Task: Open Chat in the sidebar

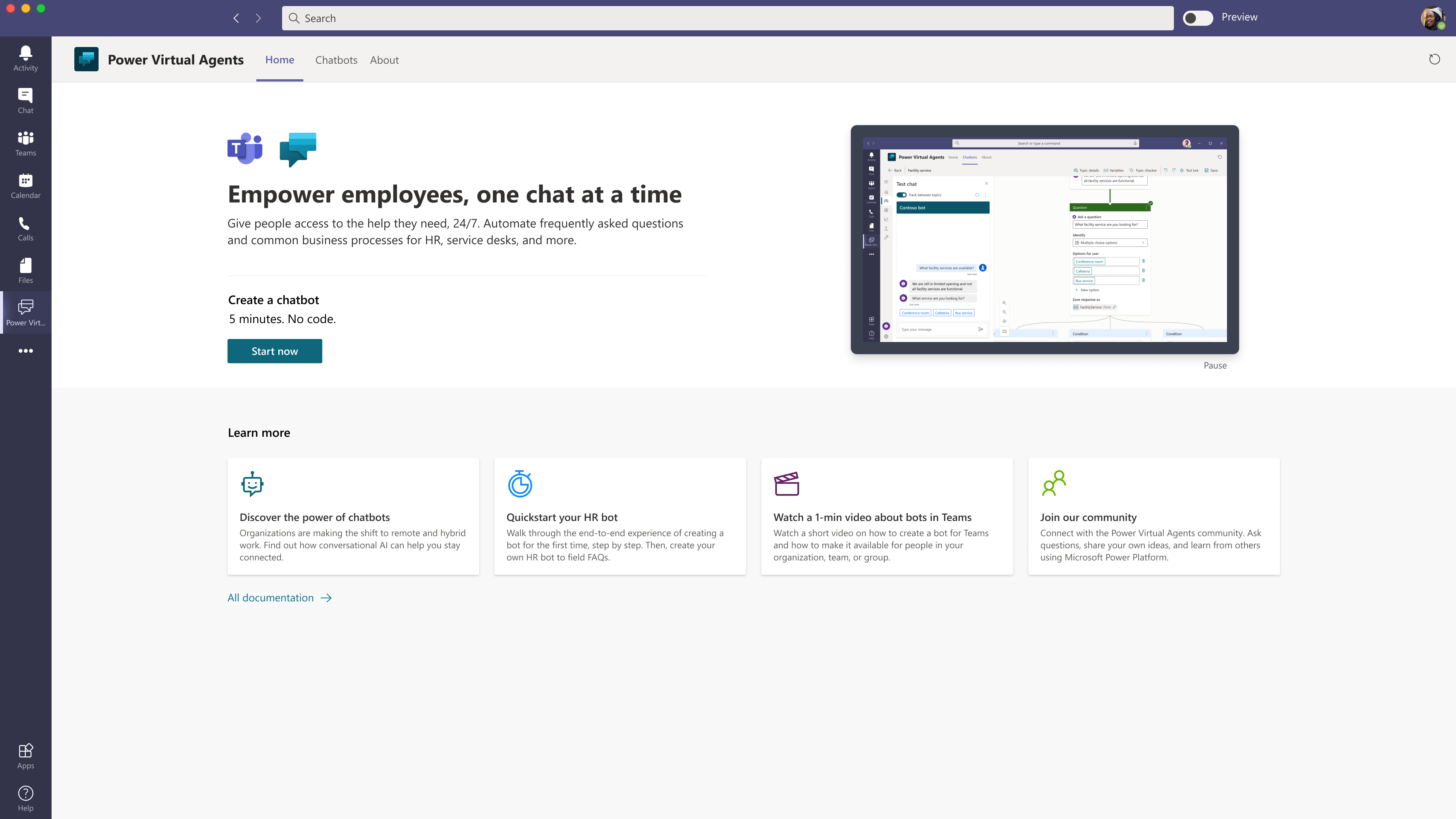Action: click(25, 100)
